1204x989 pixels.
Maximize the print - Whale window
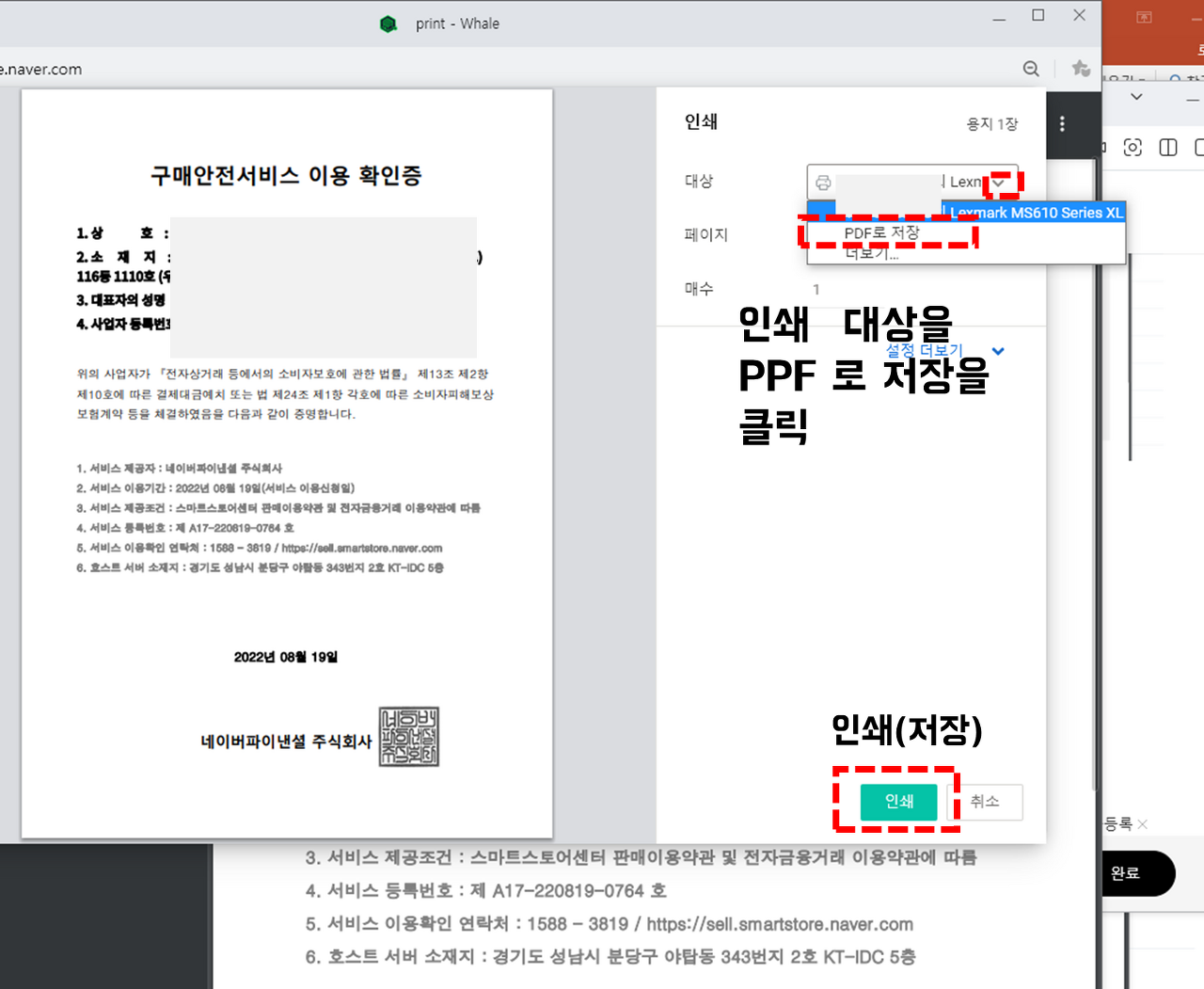1038,15
